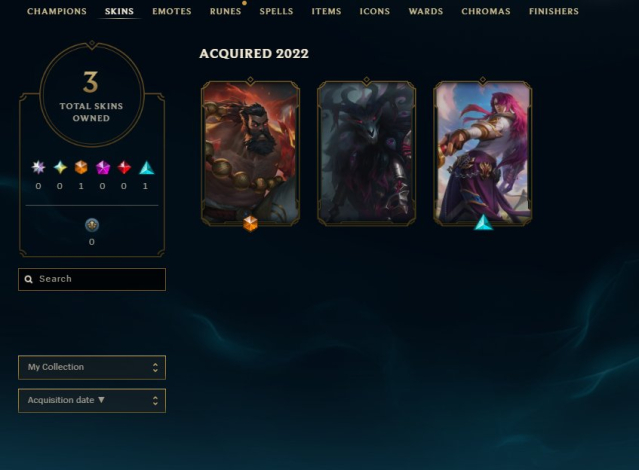The width and height of the screenshot is (639, 470).
Task: Select the Finishers tab
Action: 553,11
